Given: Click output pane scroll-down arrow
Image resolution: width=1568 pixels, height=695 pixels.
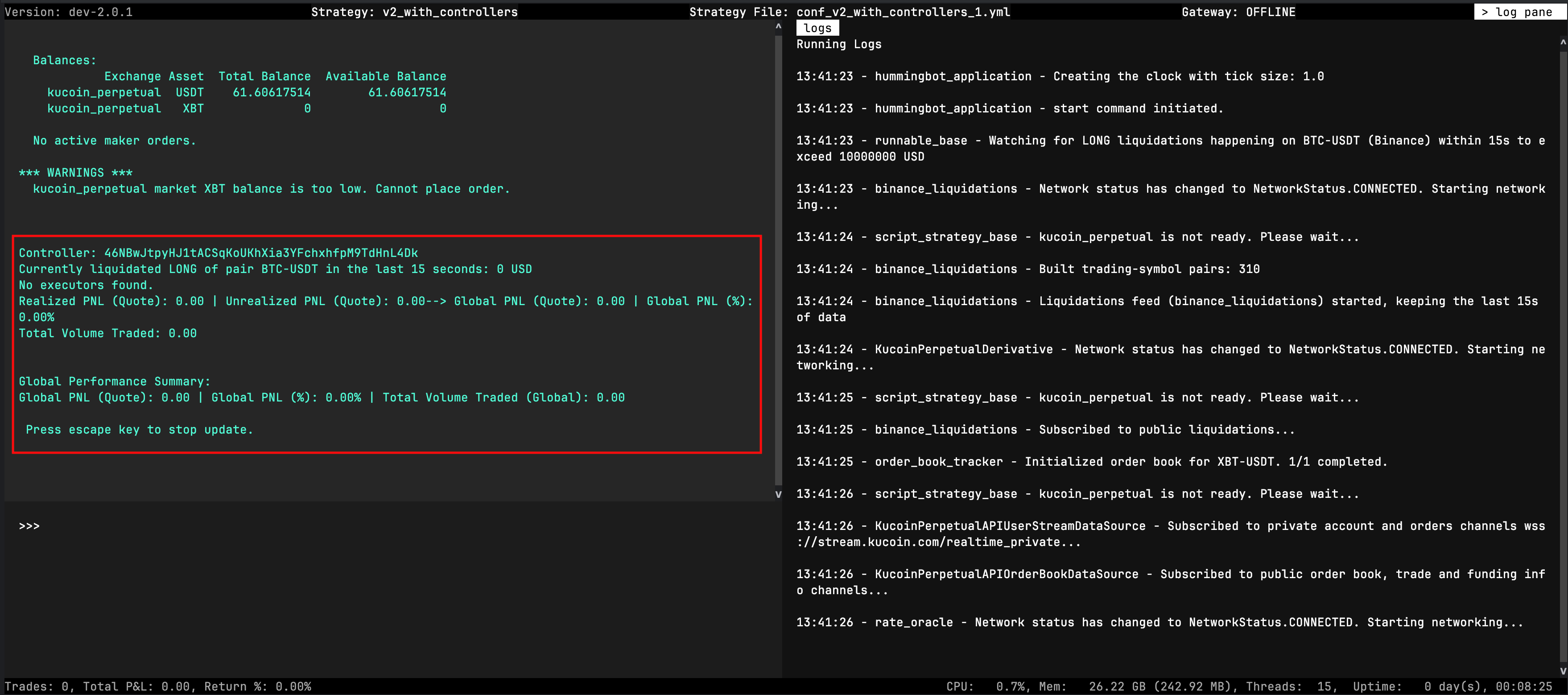Looking at the screenshot, I should pos(778,494).
